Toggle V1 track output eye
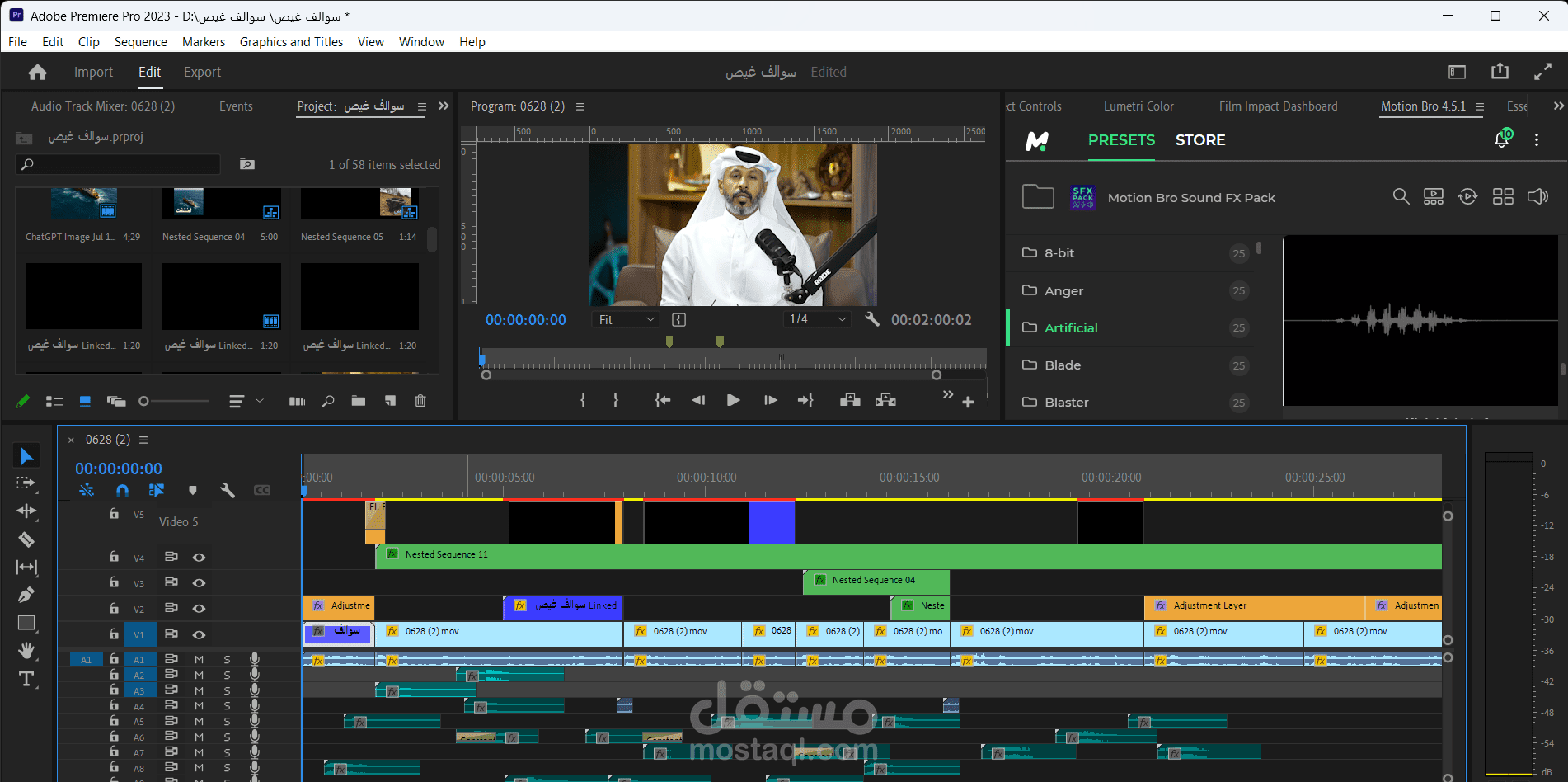Viewport: 1568px width, 782px height. (x=199, y=634)
